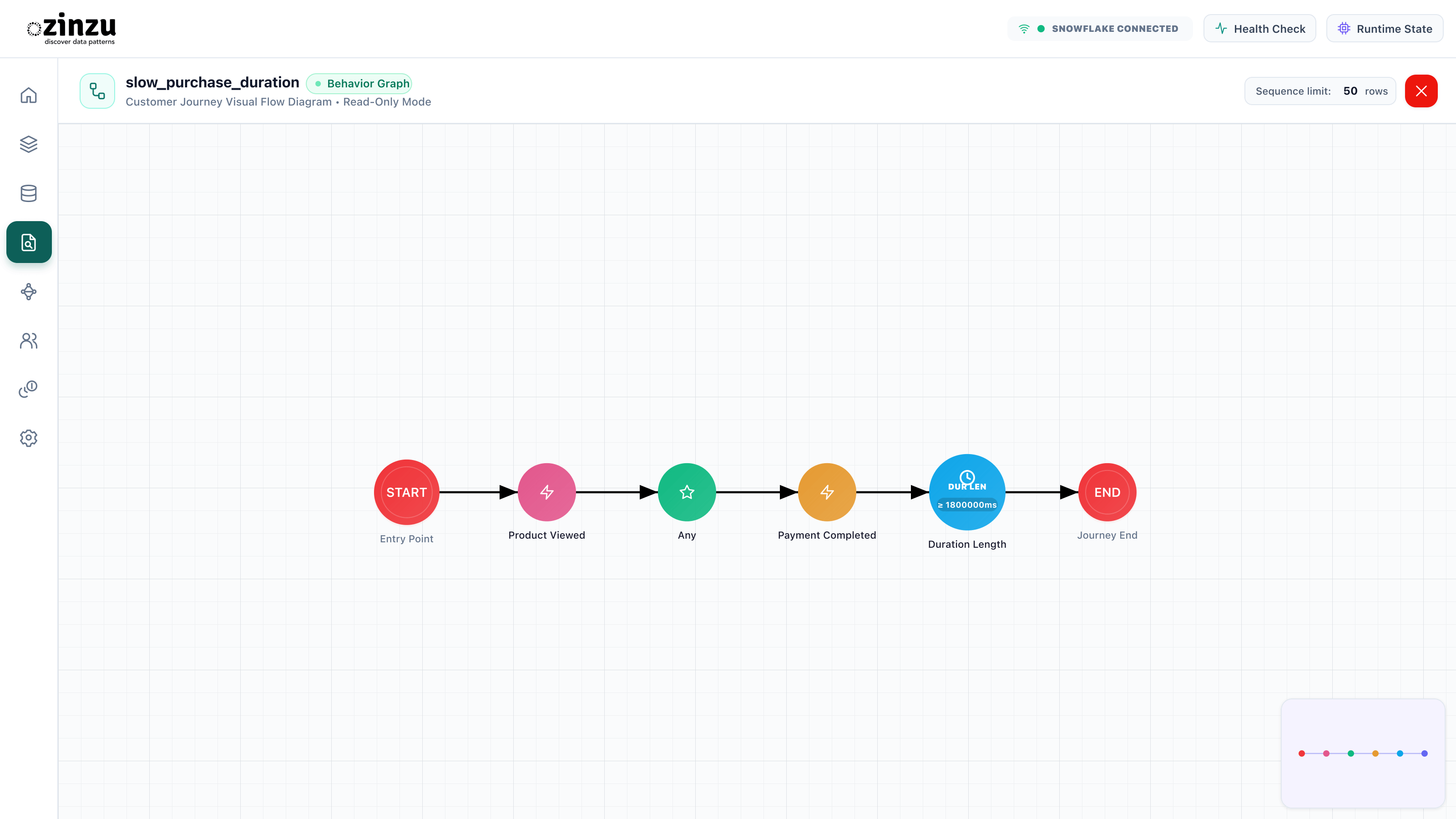Click the Product Viewed label
Screen dimensions: 1456x819
pyautogui.click(x=546, y=535)
